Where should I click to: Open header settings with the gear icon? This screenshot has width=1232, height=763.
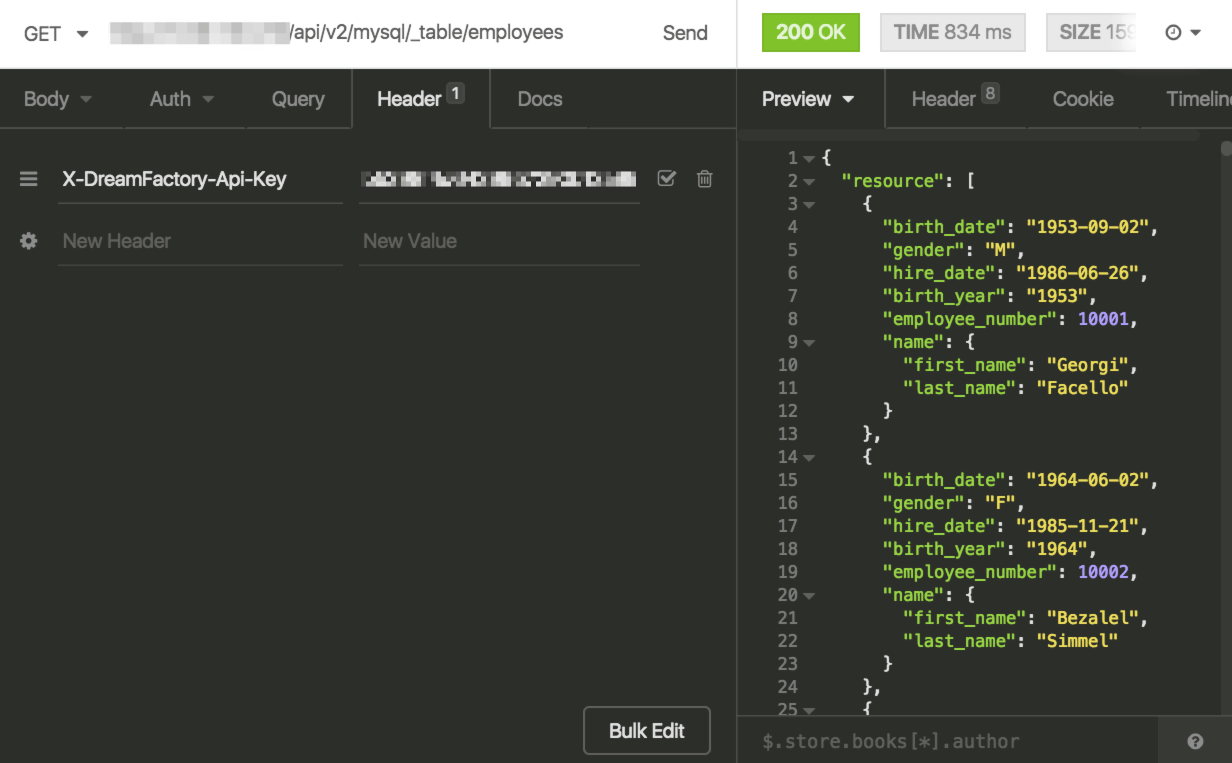click(x=28, y=240)
